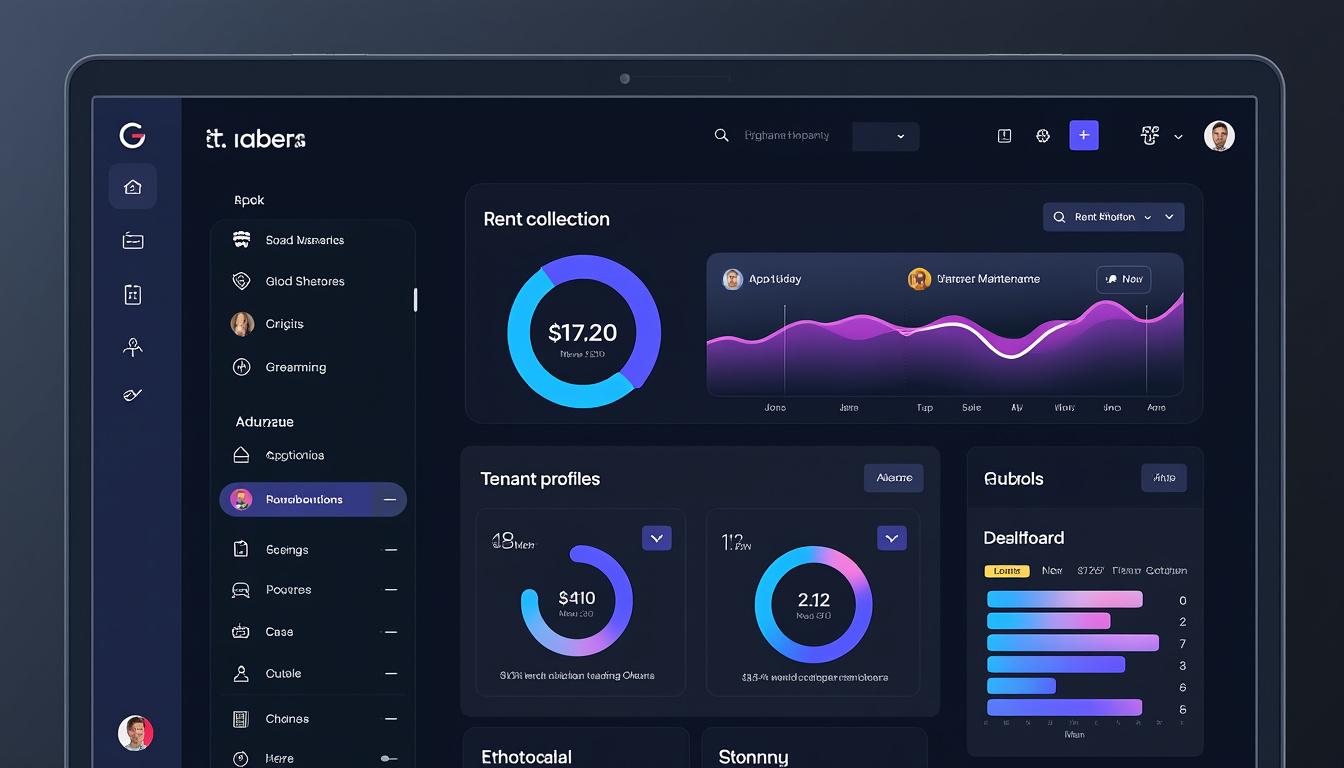The image size is (1344, 768).
Task: Open the house icon beside Apptionioa
Action: point(241,455)
